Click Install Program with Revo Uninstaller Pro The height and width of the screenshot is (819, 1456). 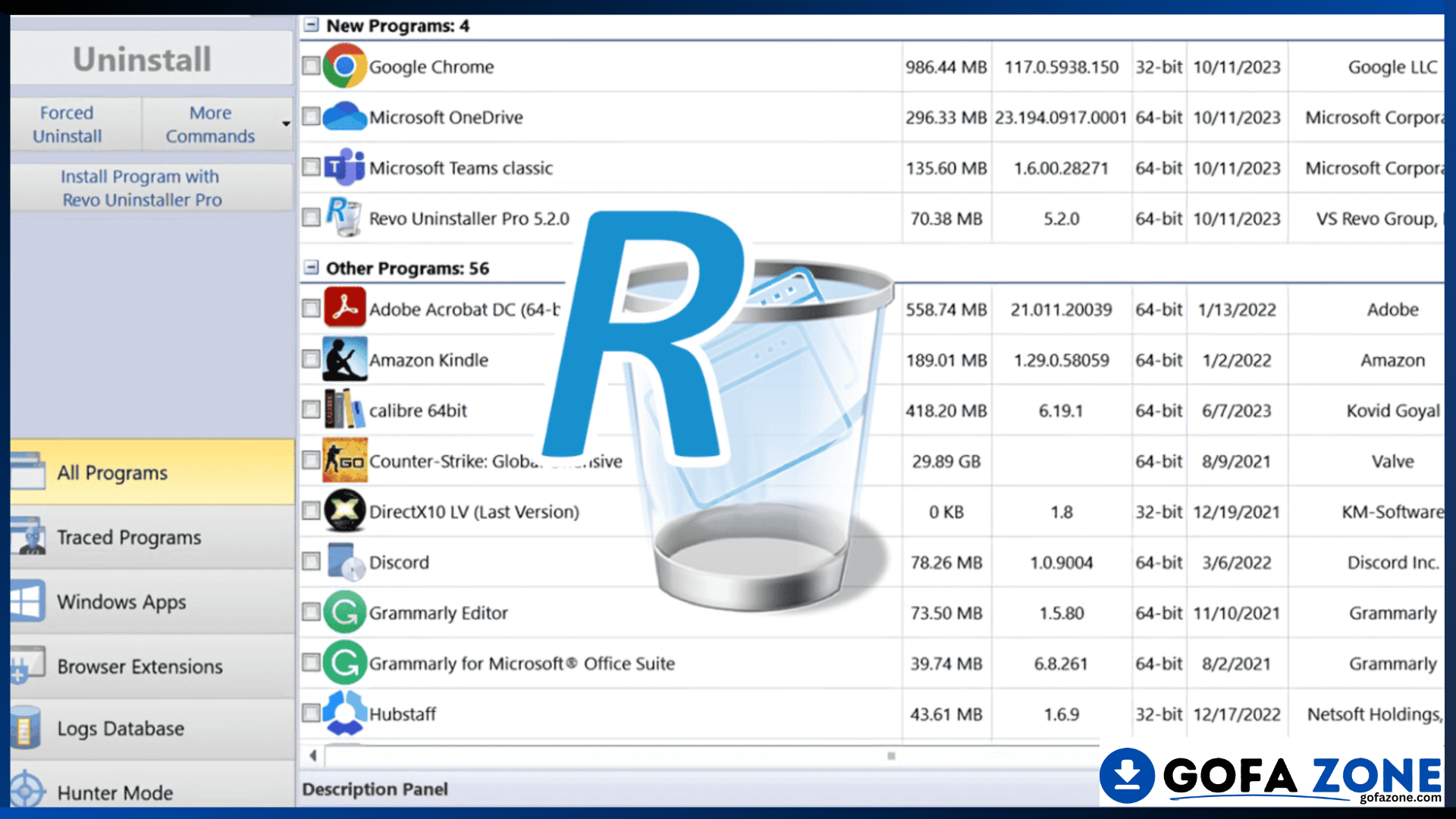tap(152, 187)
